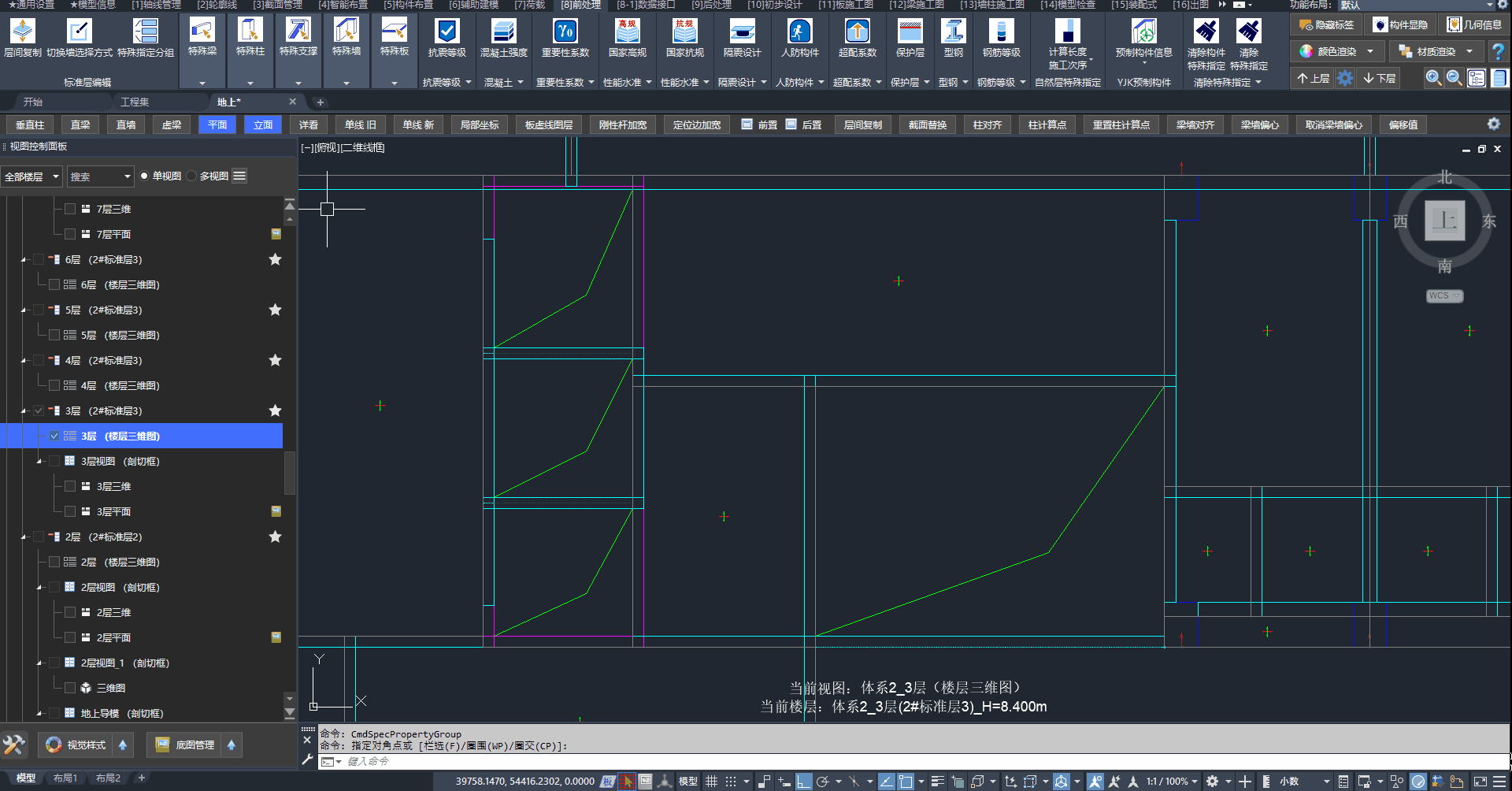The image size is (1512, 791).
Task: Check the 6层 (楼层三维图) checkbox
Action: pyautogui.click(x=54, y=284)
